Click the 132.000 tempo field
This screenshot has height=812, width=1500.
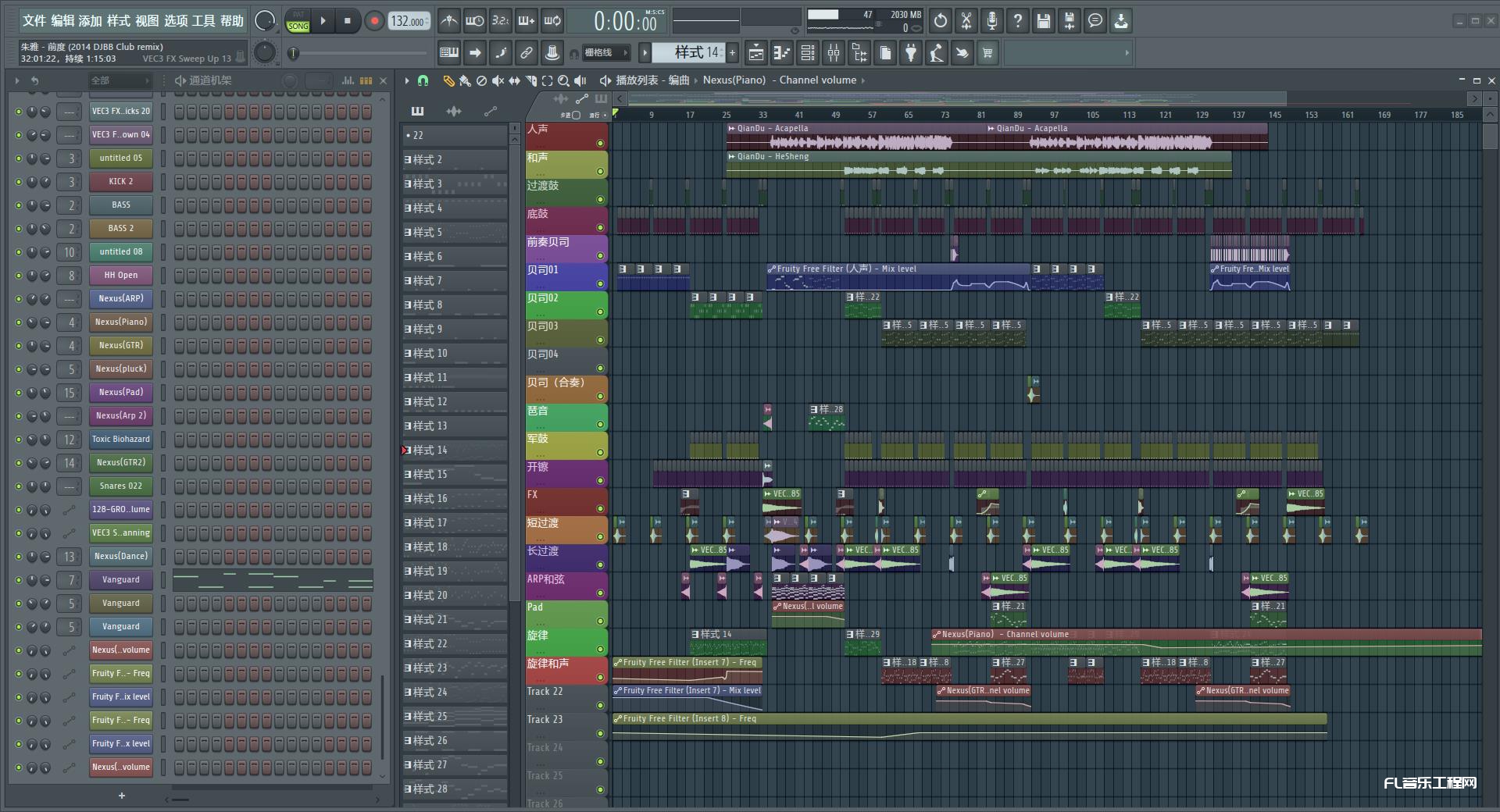409,21
